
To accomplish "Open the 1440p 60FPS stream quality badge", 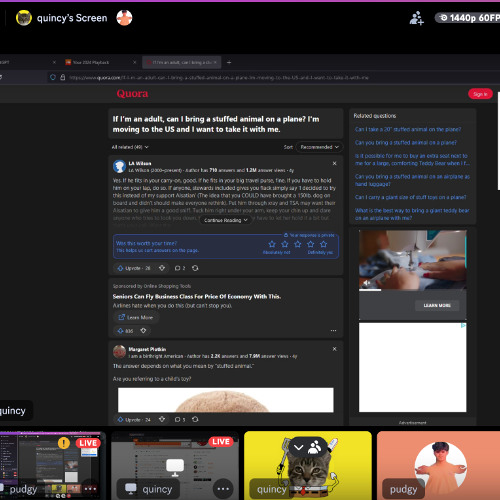I will (468, 18).
